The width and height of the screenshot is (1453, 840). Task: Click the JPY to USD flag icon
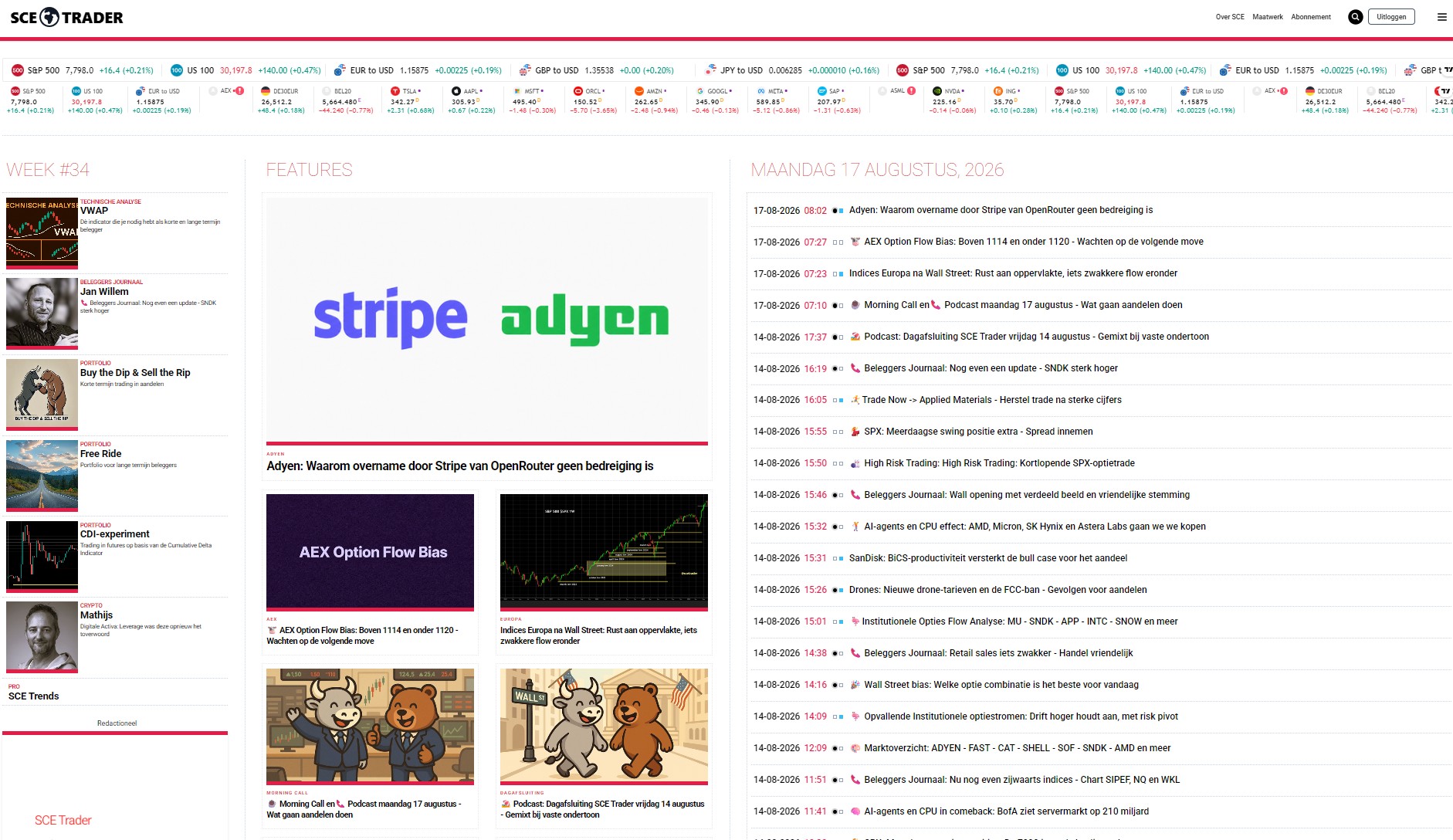point(711,70)
